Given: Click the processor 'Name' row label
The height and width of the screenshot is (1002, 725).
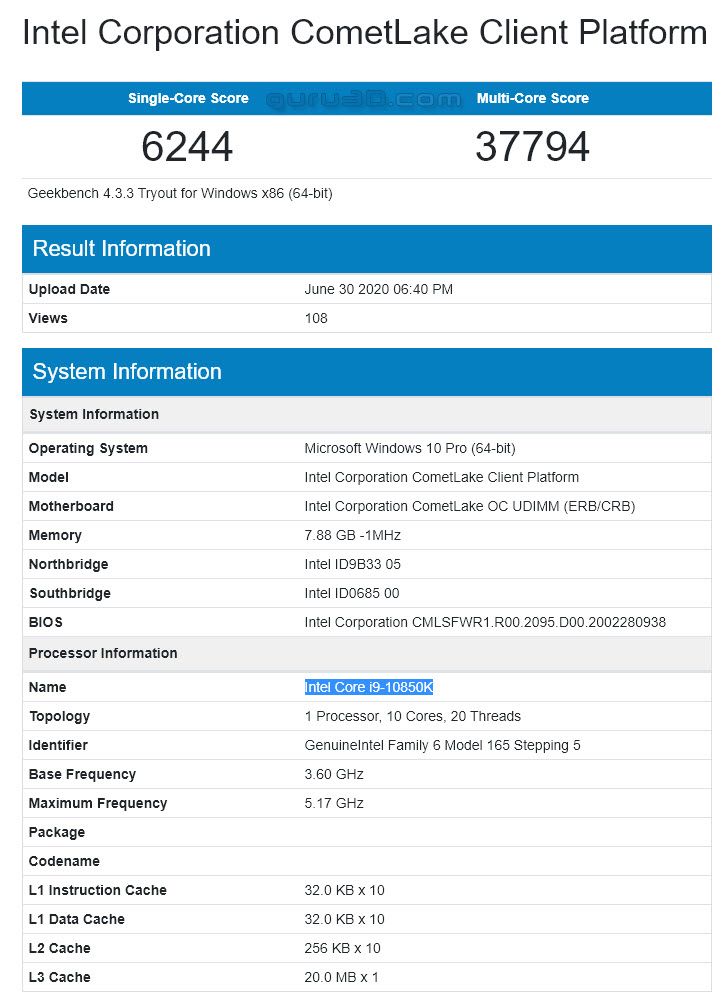Looking at the screenshot, I should click(47, 688).
